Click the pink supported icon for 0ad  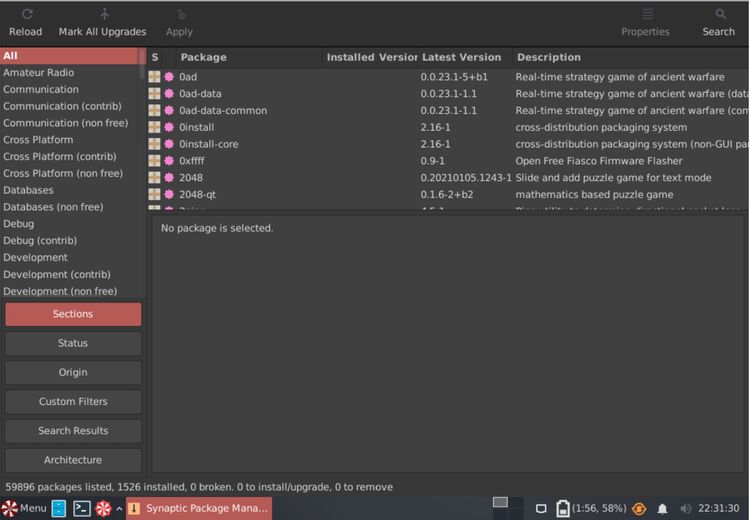pyautogui.click(x=169, y=77)
